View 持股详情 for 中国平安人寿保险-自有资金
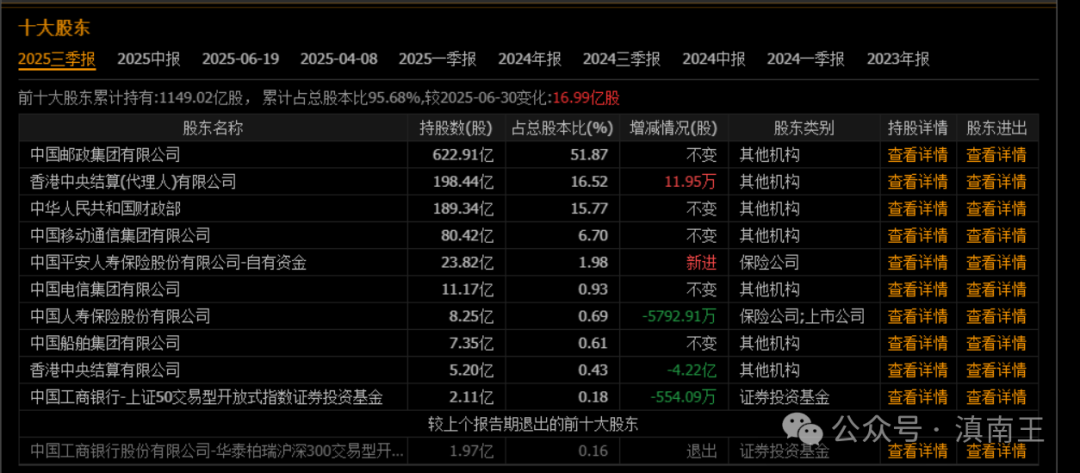The width and height of the screenshot is (1080, 473). [x=917, y=262]
